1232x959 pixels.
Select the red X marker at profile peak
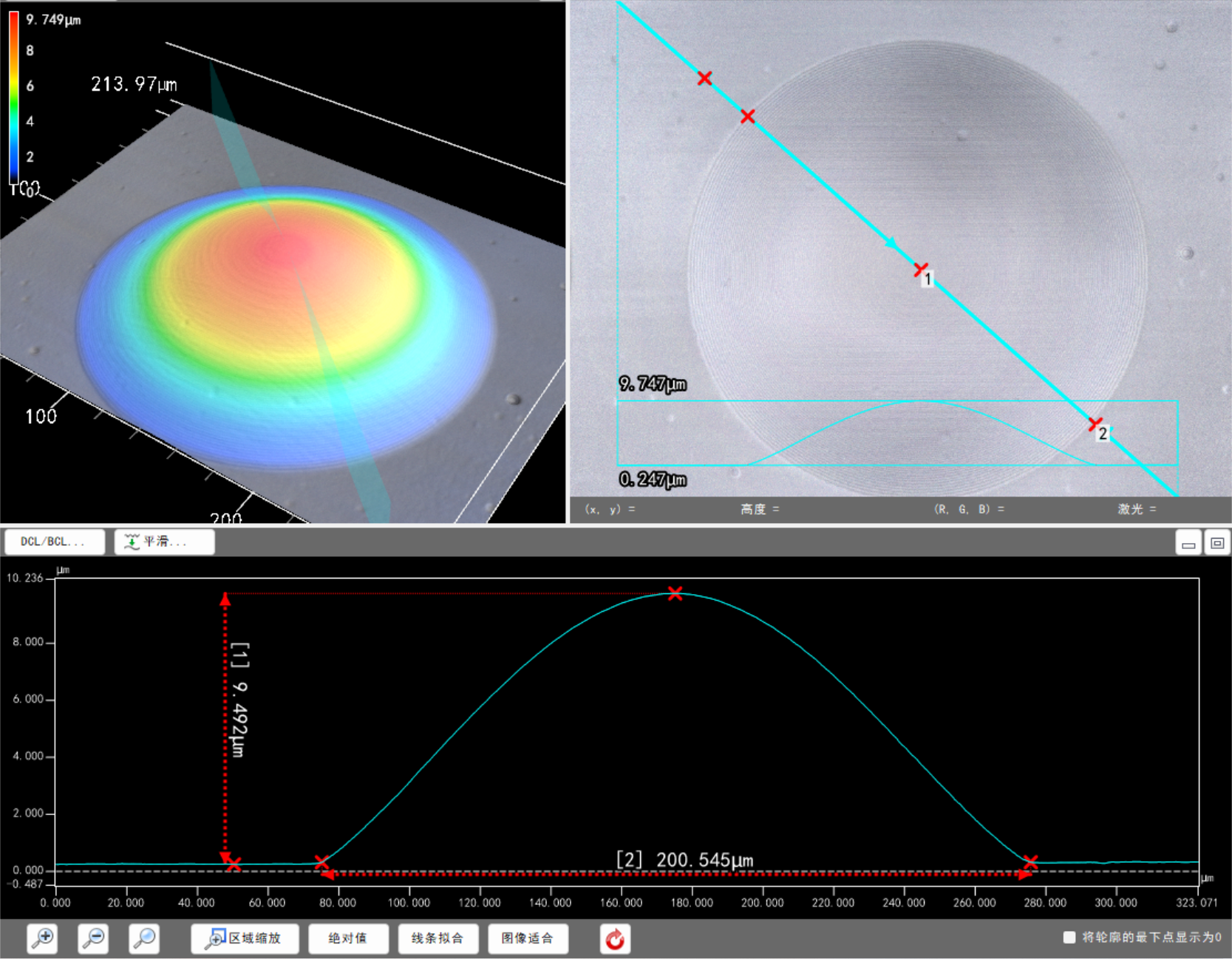coord(675,593)
